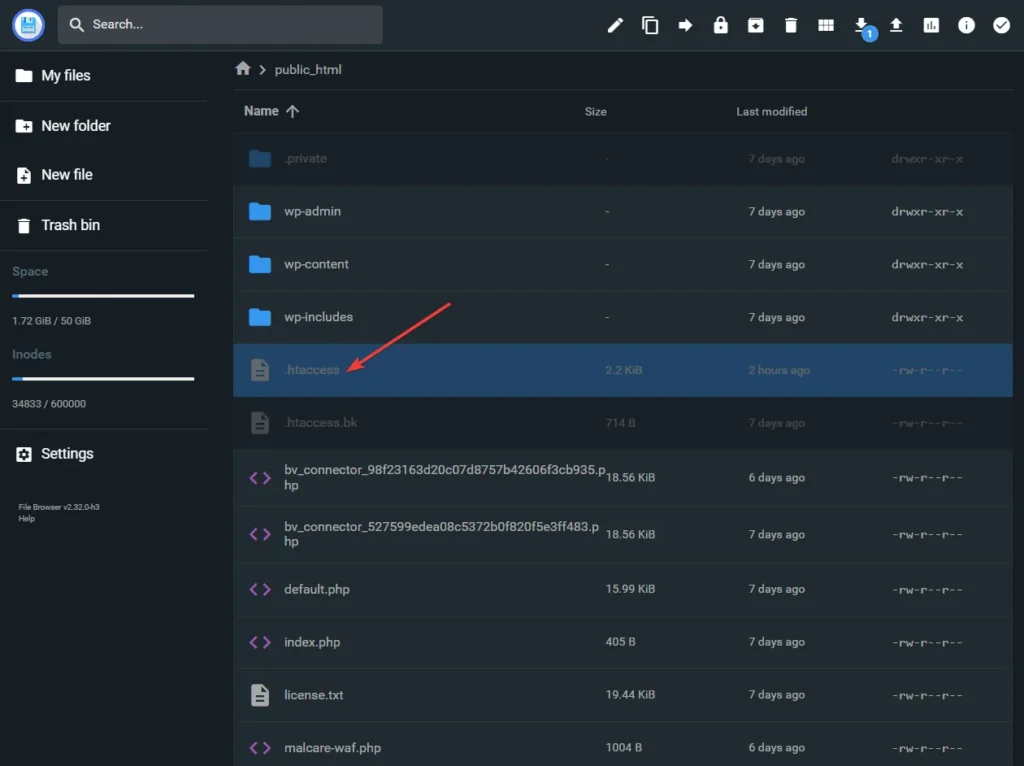The height and width of the screenshot is (766, 1024).
Task: Click the copy file icon
Action: click(x=650, y=25)
